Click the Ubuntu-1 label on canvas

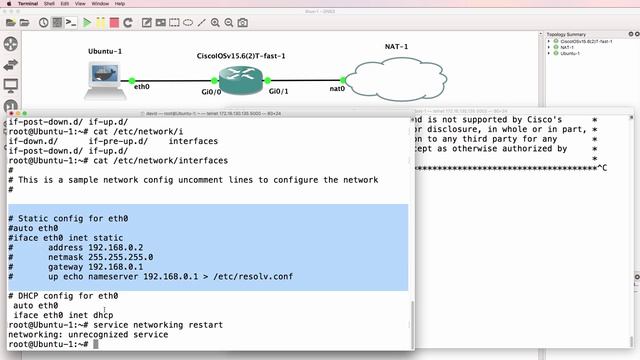click(x=105, y=51)
